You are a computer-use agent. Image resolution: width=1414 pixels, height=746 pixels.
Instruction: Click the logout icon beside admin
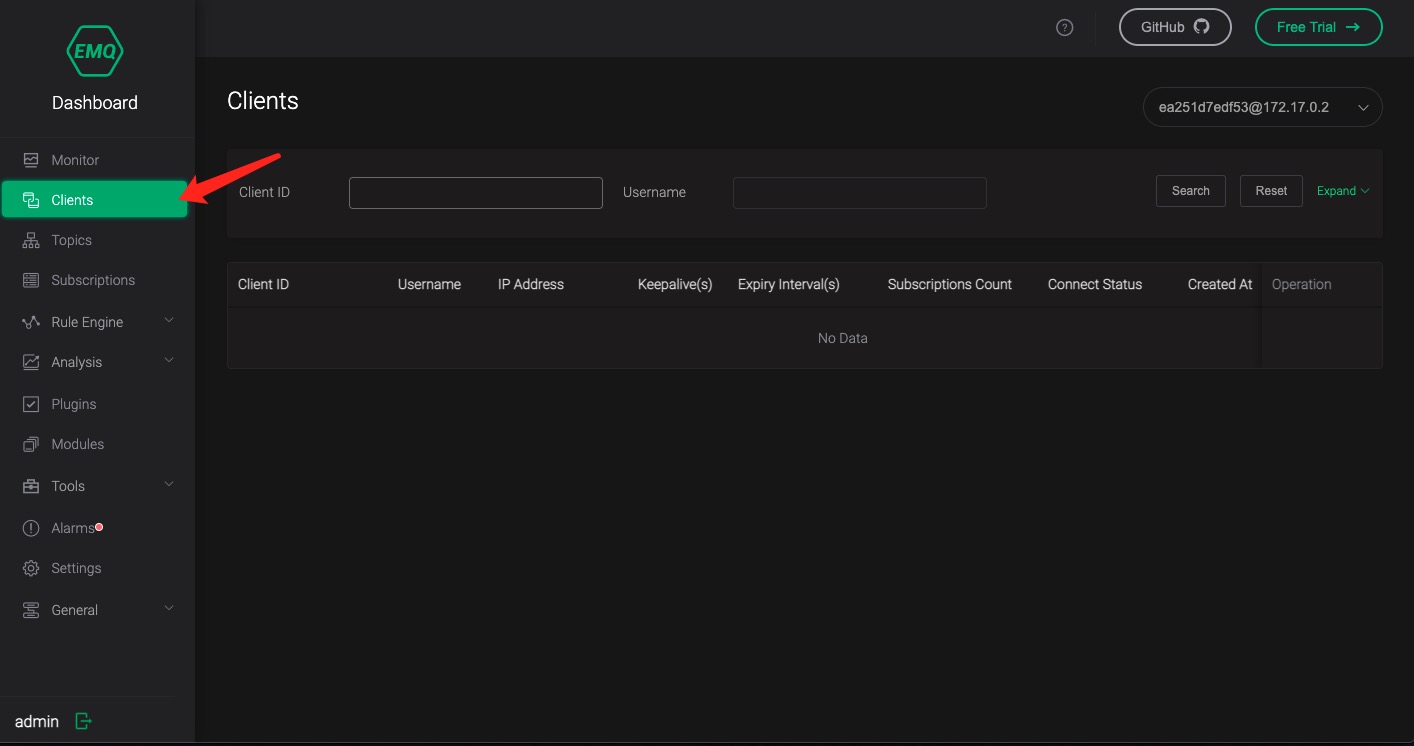[84, 721]
